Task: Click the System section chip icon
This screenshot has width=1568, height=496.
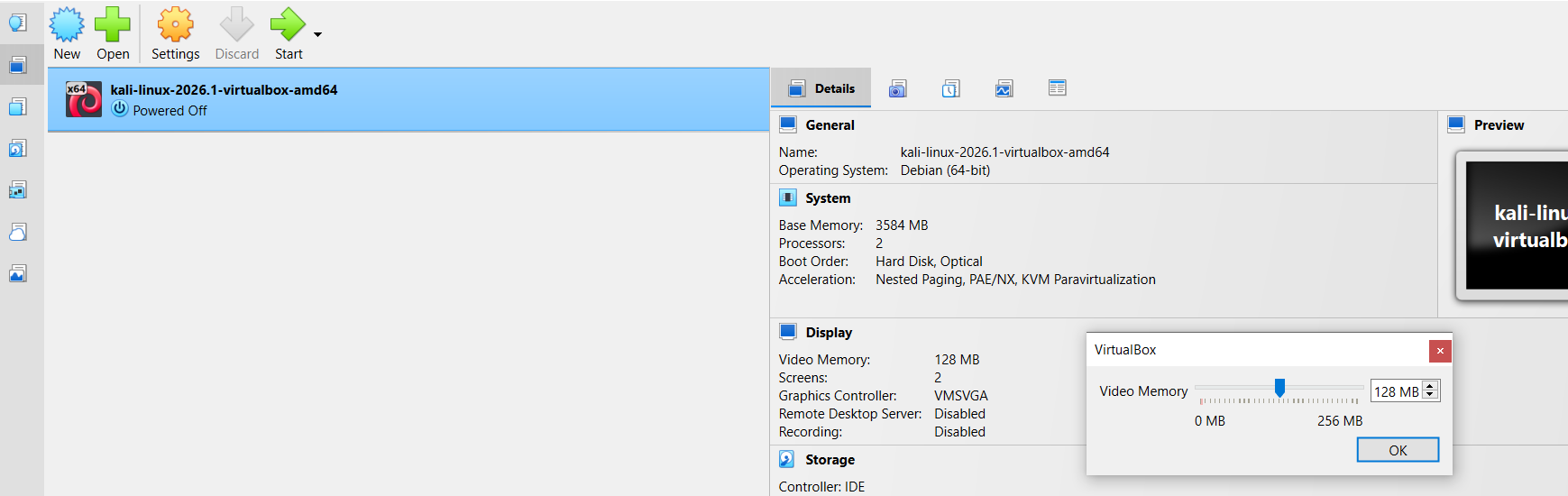Action: pos(788,197)
